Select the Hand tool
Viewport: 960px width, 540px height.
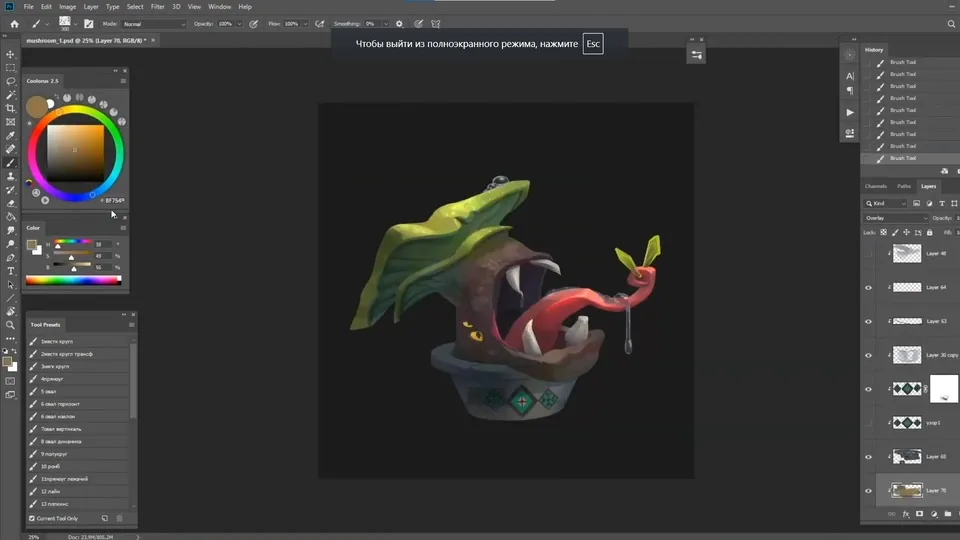[x=10, y=312]
